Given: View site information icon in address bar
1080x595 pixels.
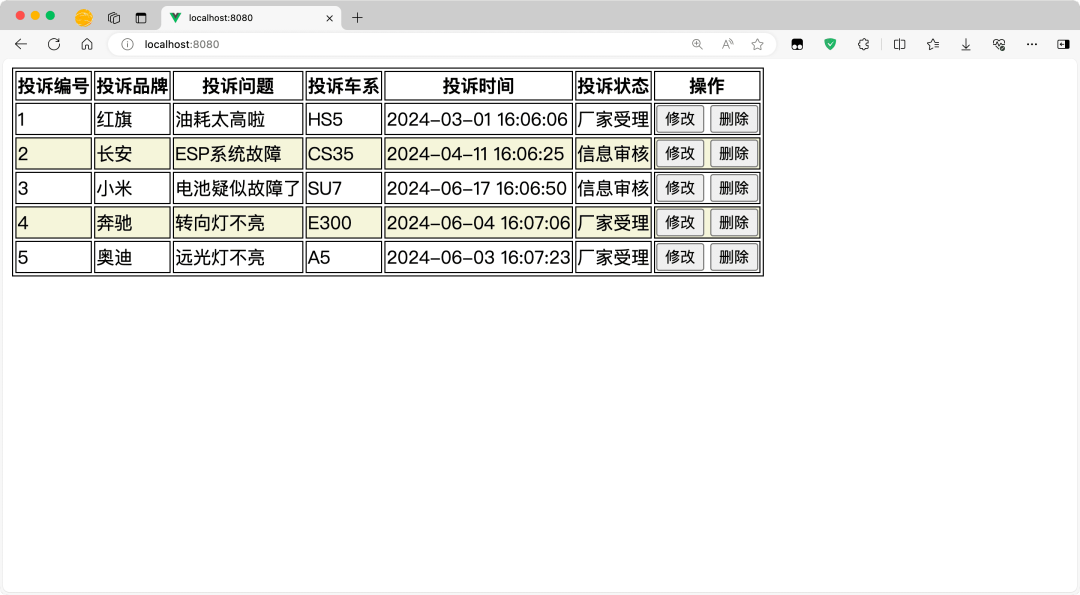Looking at the screenshot, I should tap(127, 44).
